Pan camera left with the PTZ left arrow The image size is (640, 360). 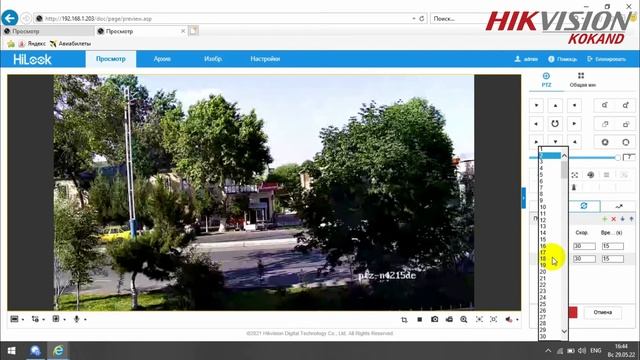tap(536, 124)
